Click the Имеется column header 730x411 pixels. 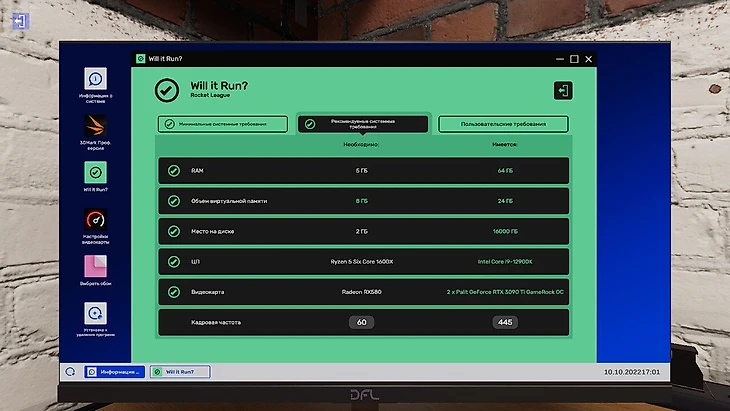coord(505,145)
